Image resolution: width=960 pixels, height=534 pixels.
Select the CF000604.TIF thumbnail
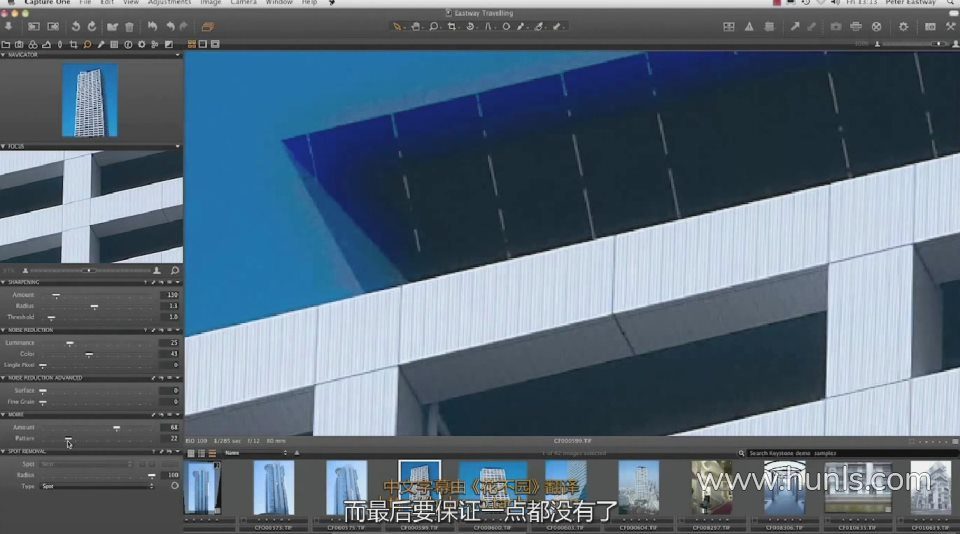click(638, 487)
